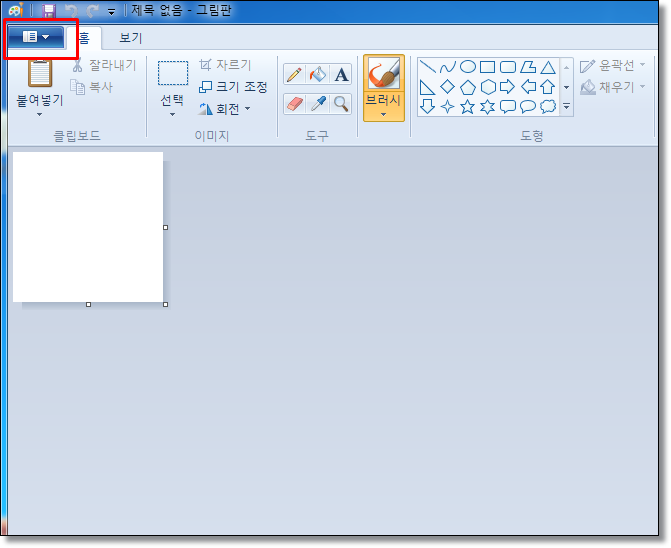Select the Pencil tool
Screen dimensions: 671x548
coord(294,74)
